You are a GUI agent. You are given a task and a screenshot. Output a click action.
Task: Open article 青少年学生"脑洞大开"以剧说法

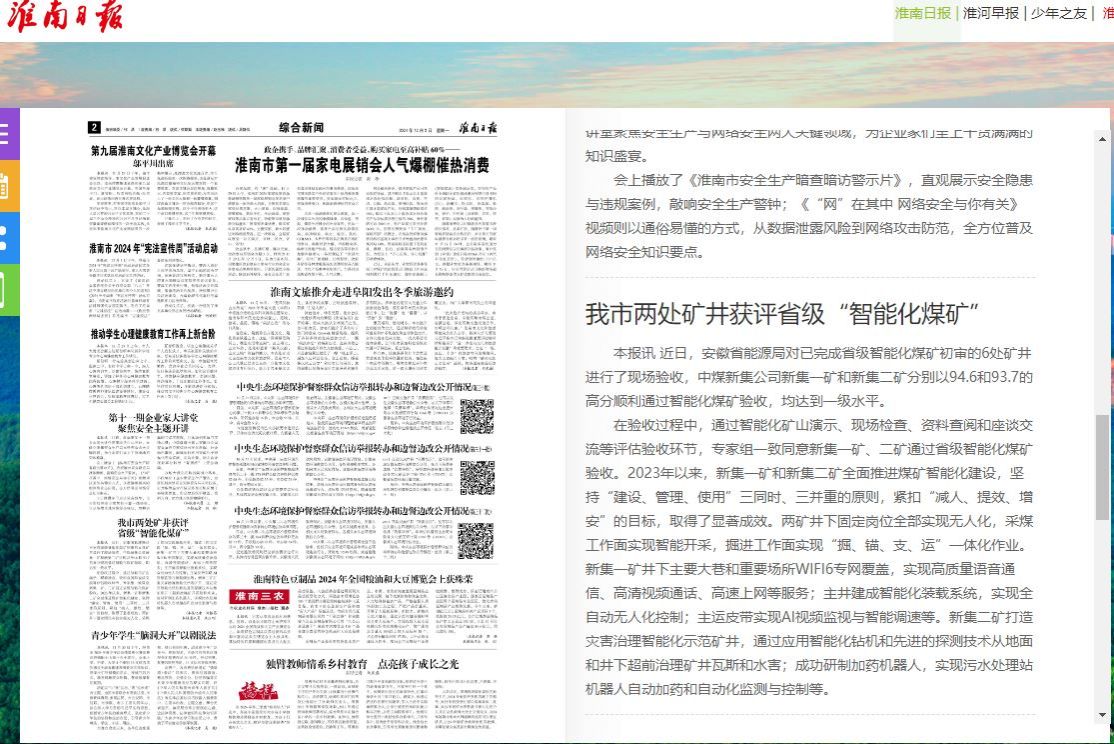point(153,635)
